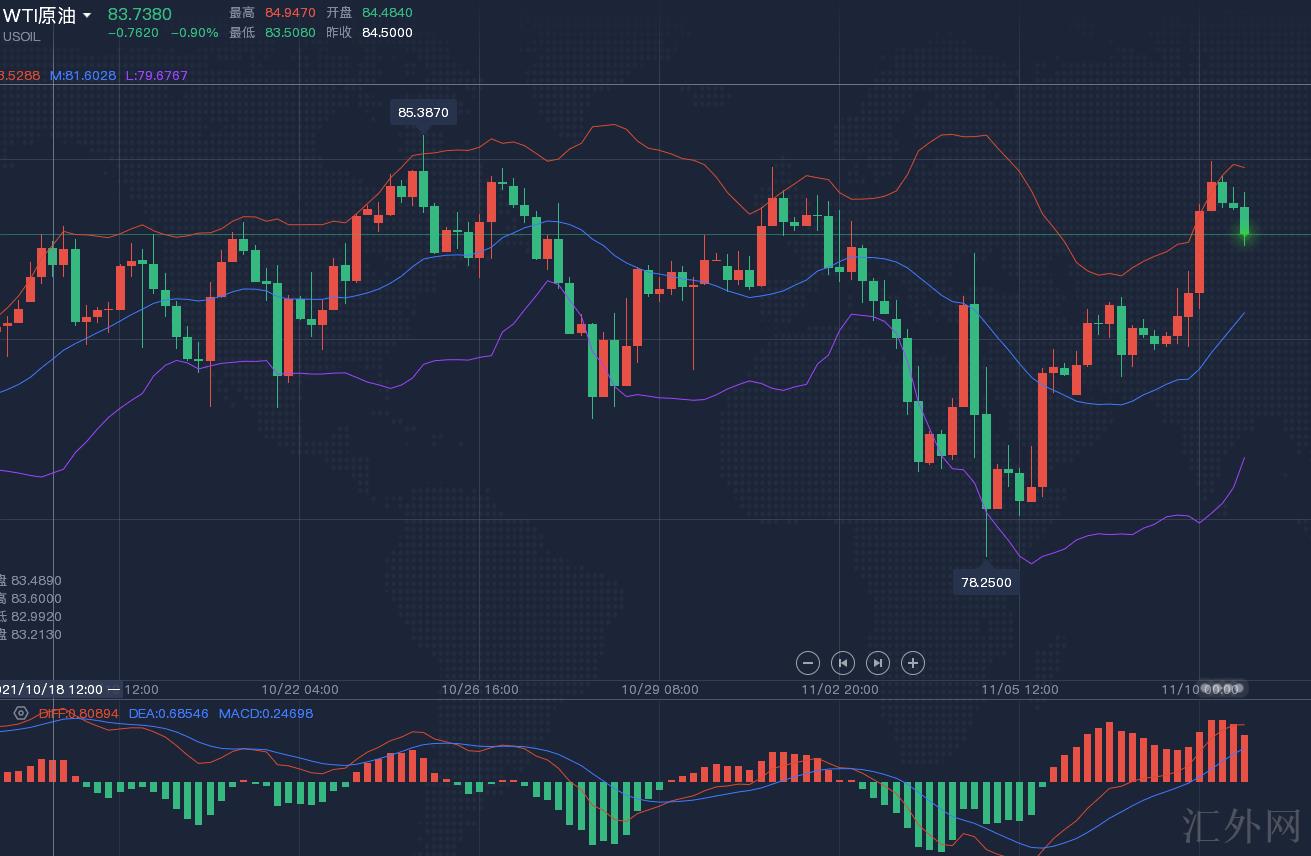Click the zoom out minus icon
The height and width of the screenshot is (856, 1311).
click(x=808, y=662)
